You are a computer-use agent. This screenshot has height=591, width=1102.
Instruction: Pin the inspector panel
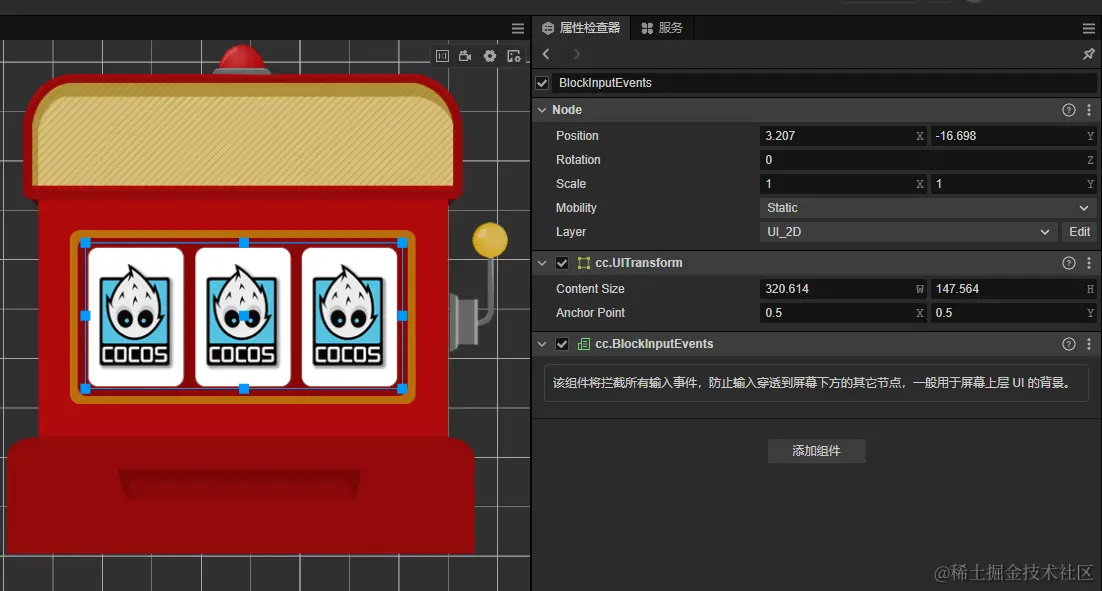click(1088, 54)
